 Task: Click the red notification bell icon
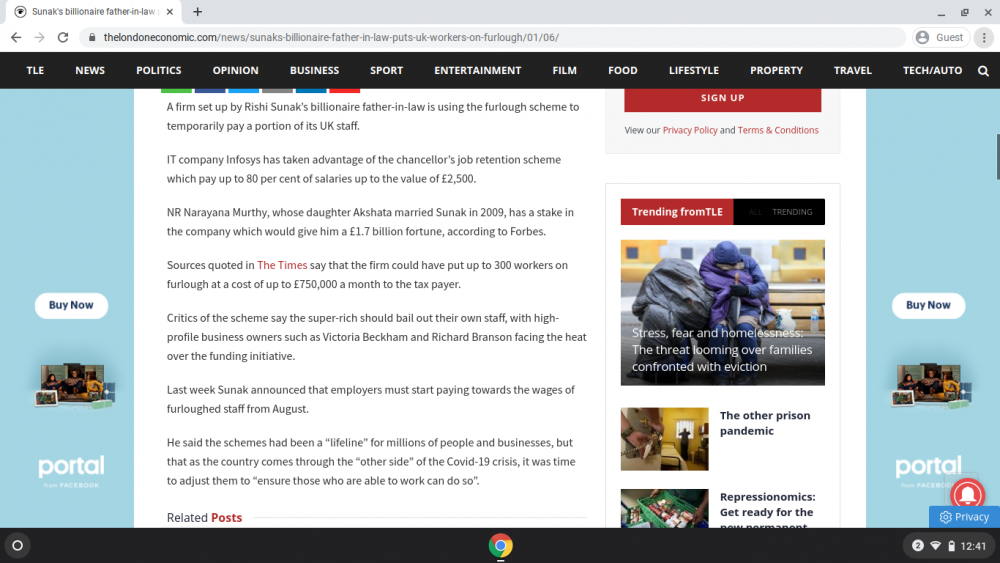point(967,495)
